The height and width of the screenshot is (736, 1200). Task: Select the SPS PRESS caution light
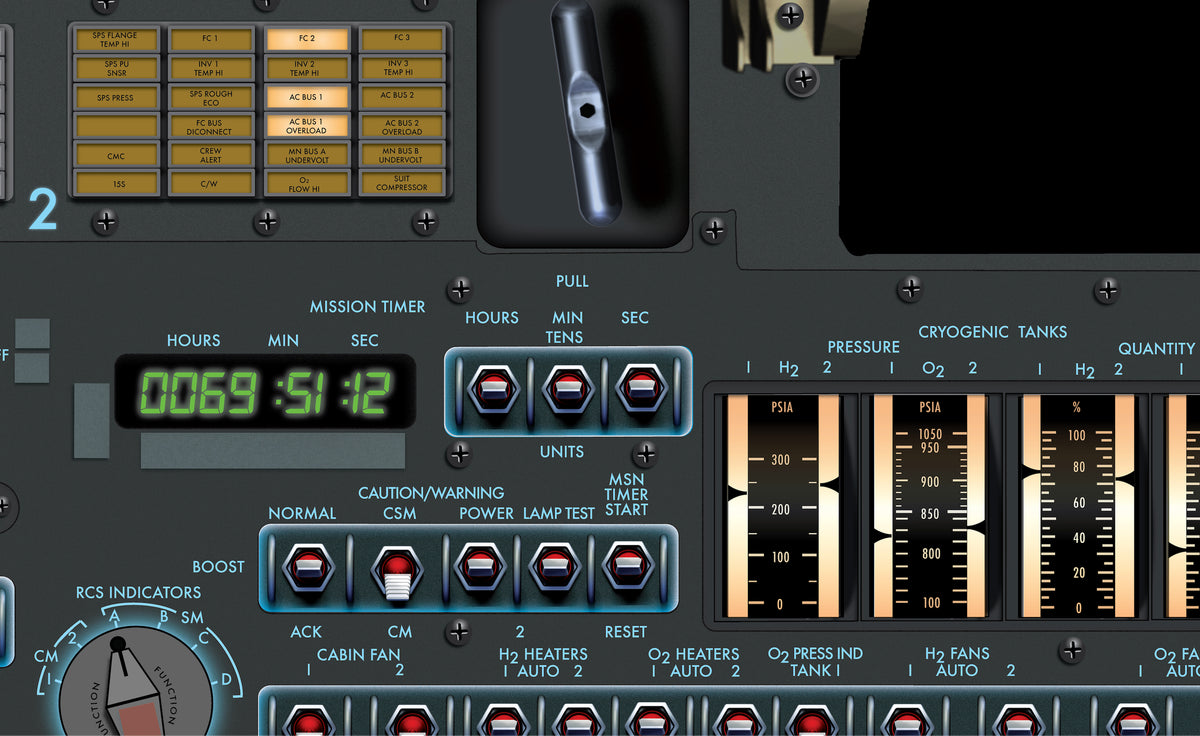[115, 97]
